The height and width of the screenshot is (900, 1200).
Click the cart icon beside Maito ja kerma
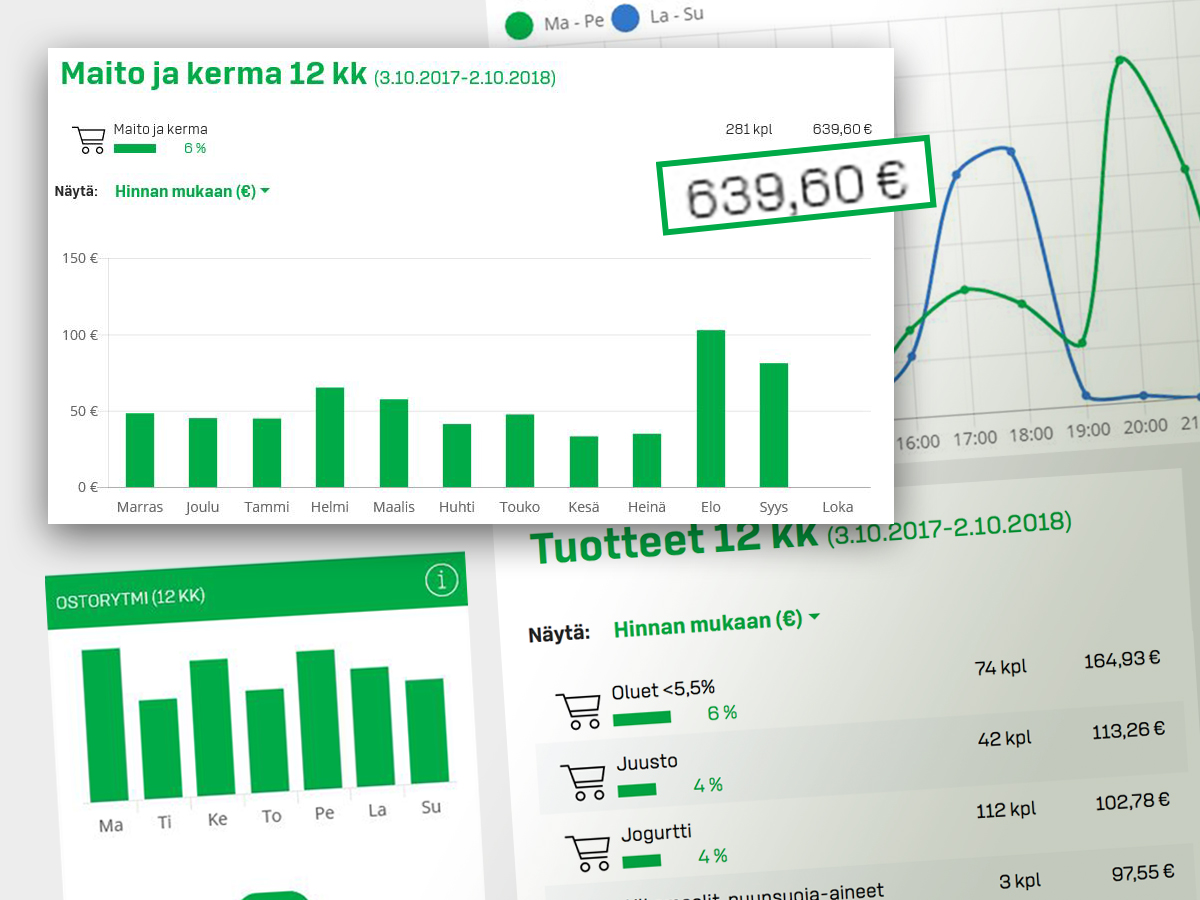[89, 140]
